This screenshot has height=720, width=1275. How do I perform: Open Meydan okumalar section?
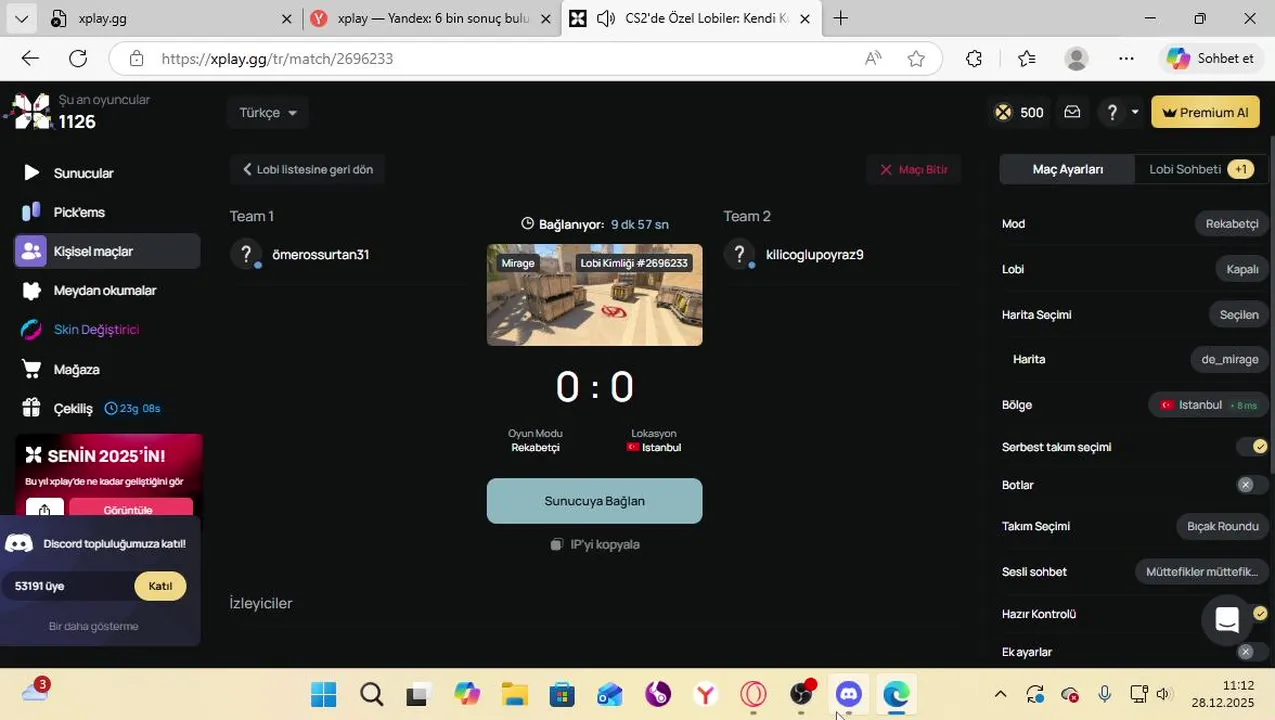point(107,290)
